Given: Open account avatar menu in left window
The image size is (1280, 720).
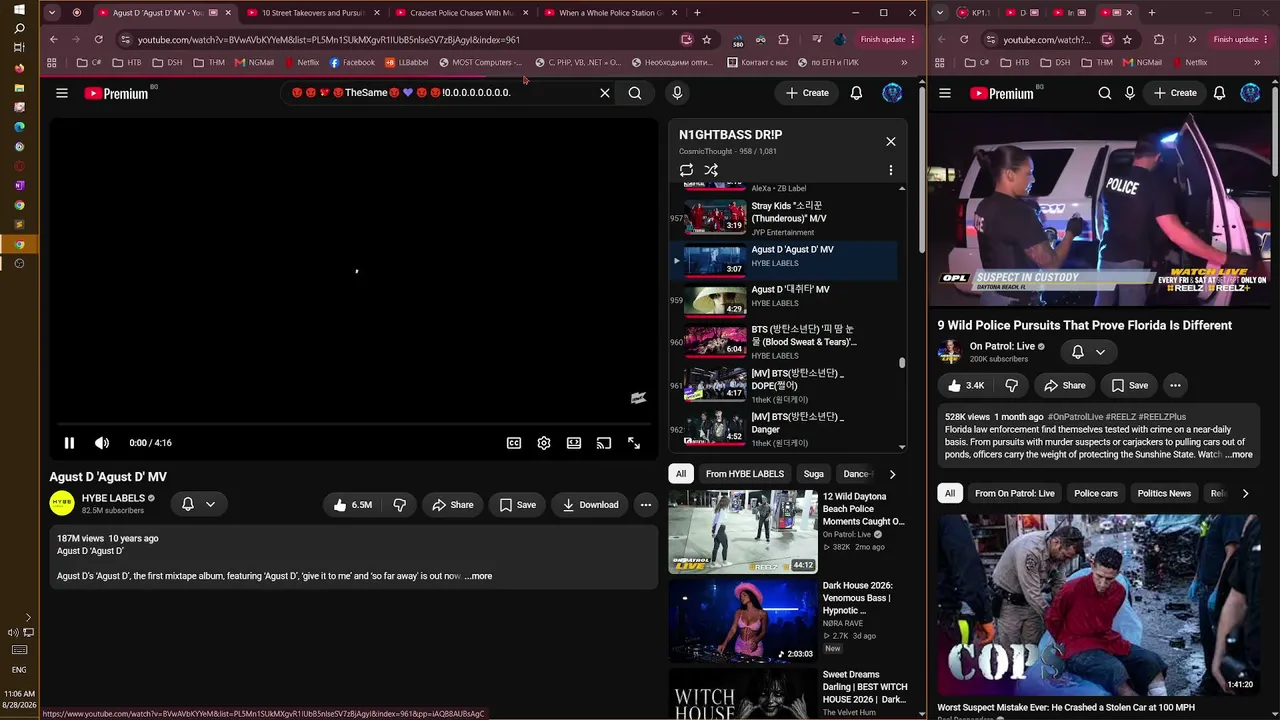Looking at the screenshot, I should pos(892,93).
